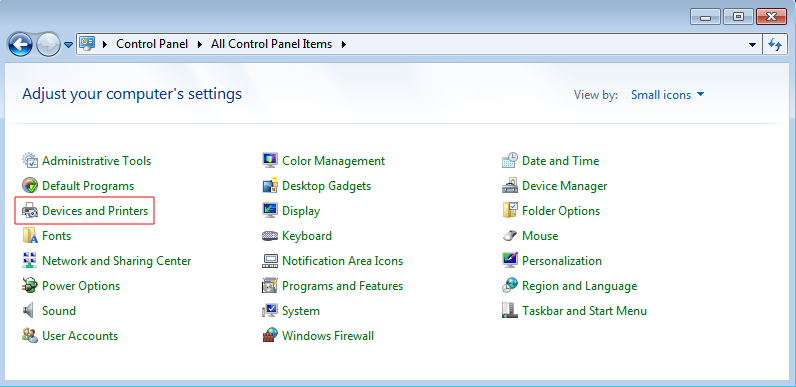Open the Programs and Features link
The width and height of the screenshot is (796, 387).
click(343, 286)
